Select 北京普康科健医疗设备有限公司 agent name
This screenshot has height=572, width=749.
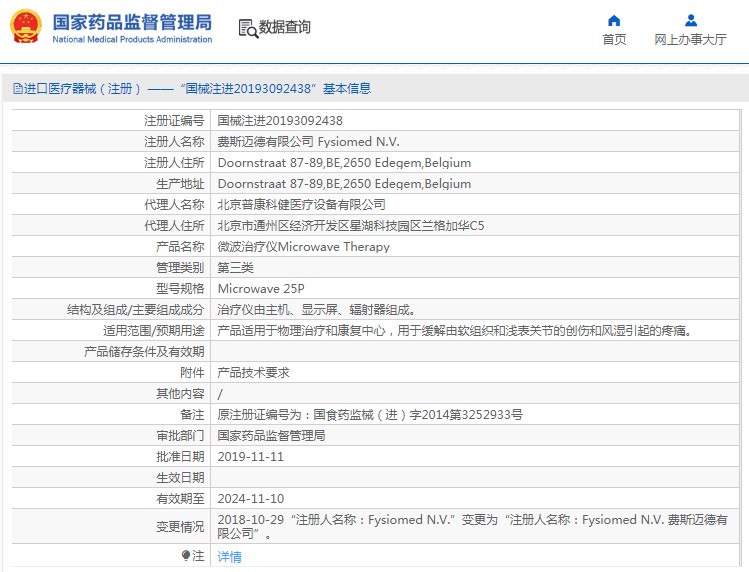[301, 205]
